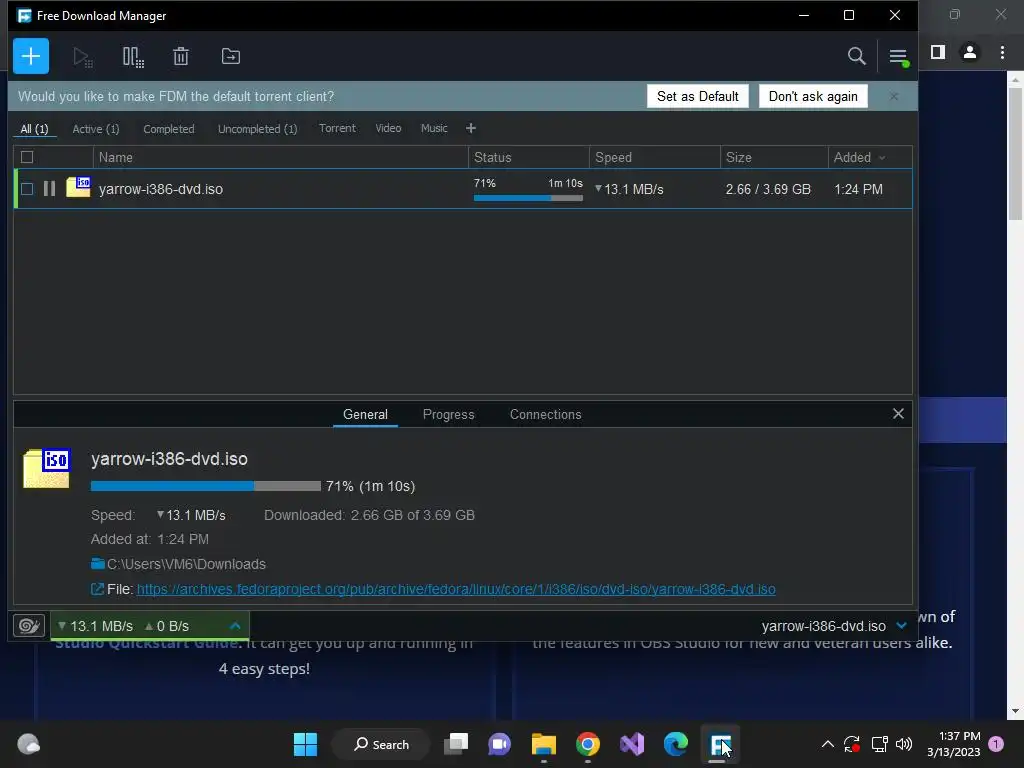Viewport: 1024px width, 768px height.
Task: Select the Torrent filter tab
Action: coord(337,128)
